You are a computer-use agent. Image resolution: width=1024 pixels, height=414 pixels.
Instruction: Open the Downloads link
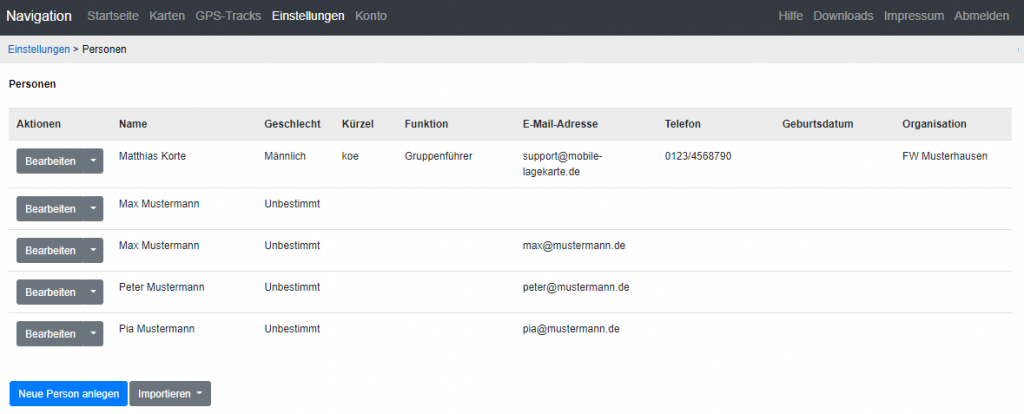(843, 16)
